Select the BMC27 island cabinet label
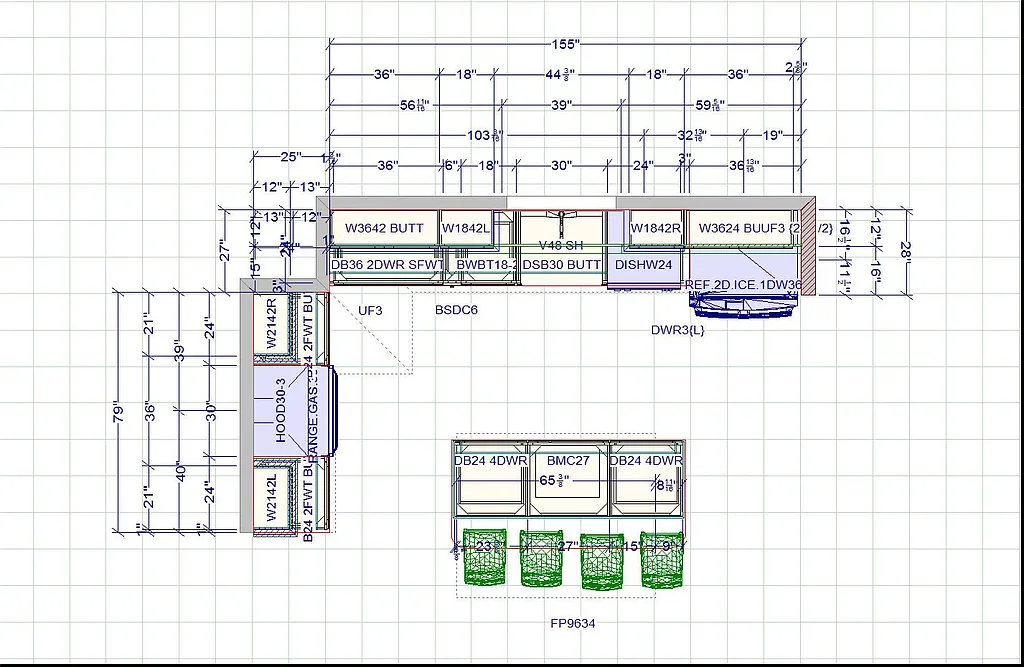The width and height of the screenshot is (1024, 667). point(568,461)
